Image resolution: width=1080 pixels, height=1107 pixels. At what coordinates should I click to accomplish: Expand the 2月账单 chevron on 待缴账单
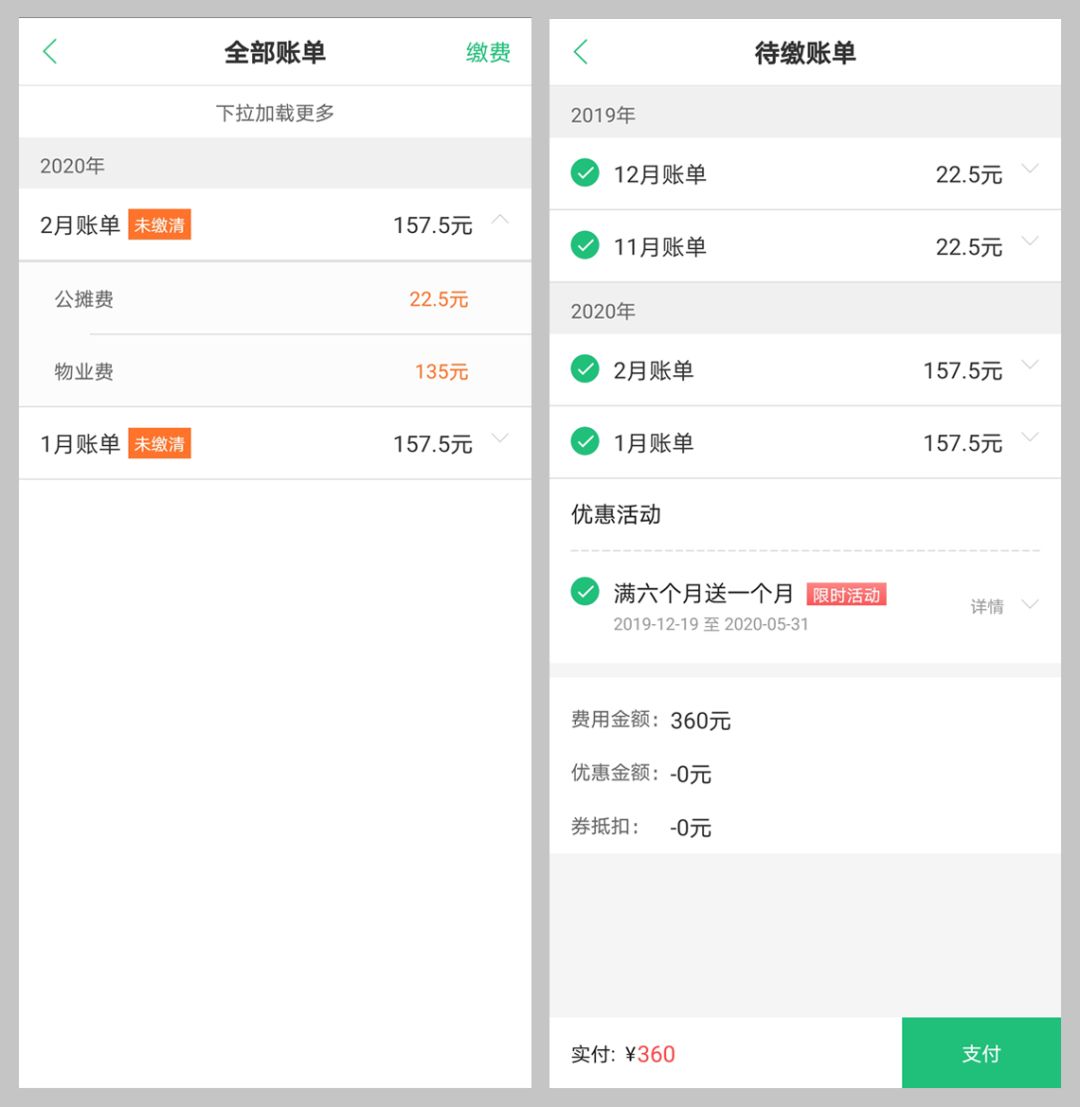1031,366
